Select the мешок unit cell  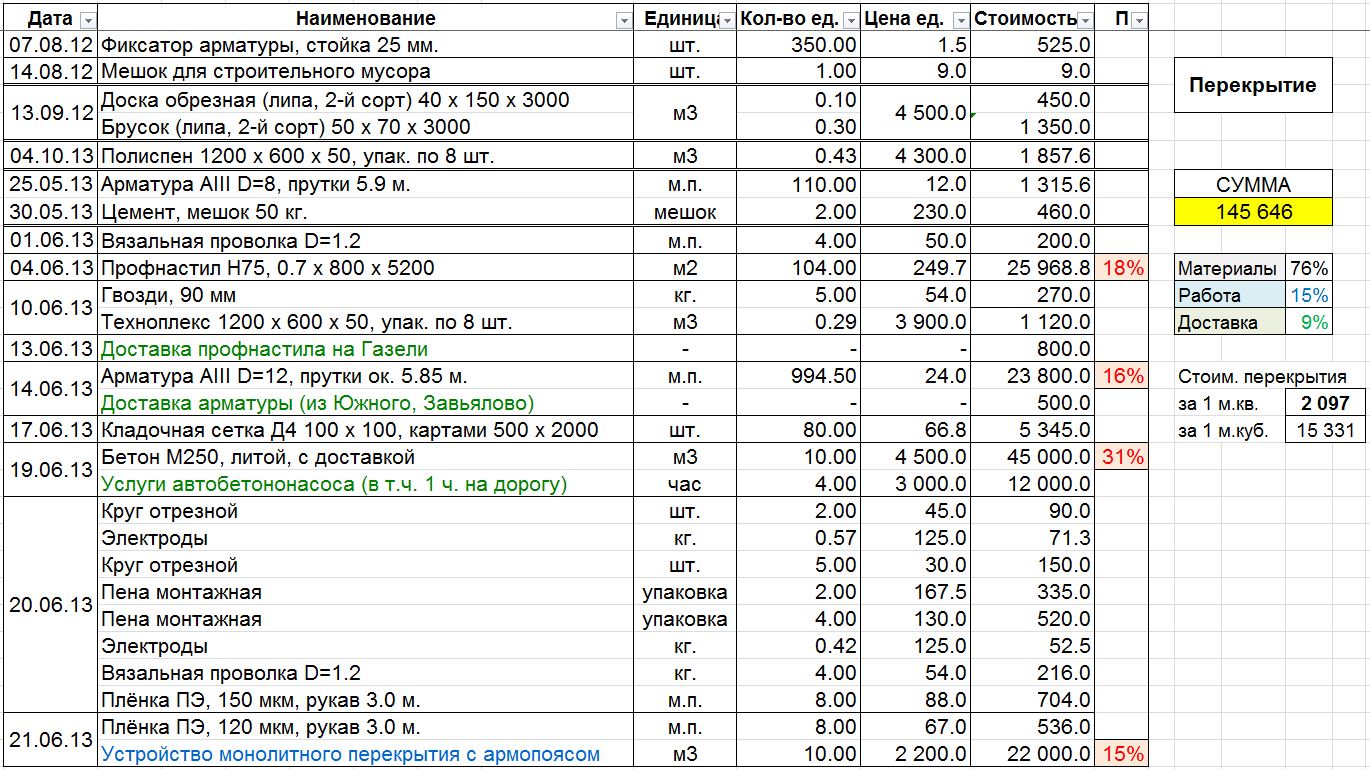pyautogui.click(x=685, y=212)
